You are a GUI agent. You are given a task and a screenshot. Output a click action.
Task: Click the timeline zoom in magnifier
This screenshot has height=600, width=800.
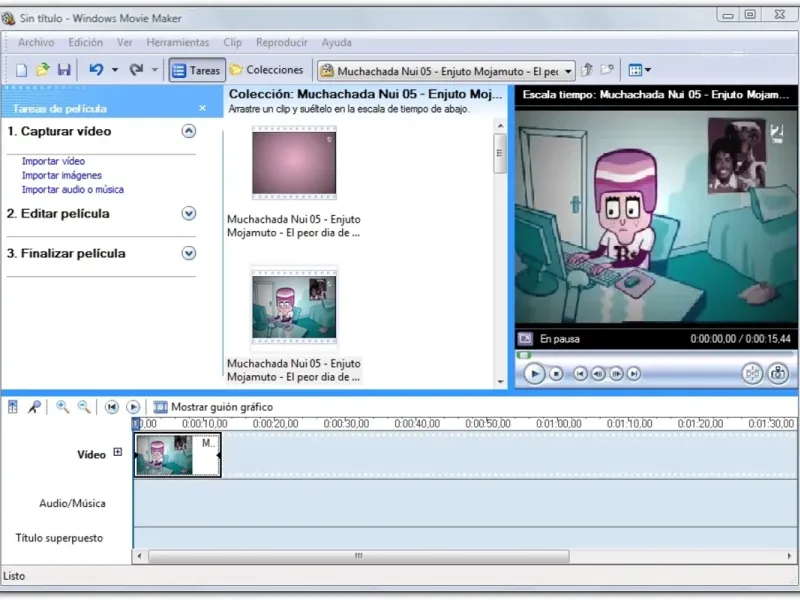coord(63,407)
